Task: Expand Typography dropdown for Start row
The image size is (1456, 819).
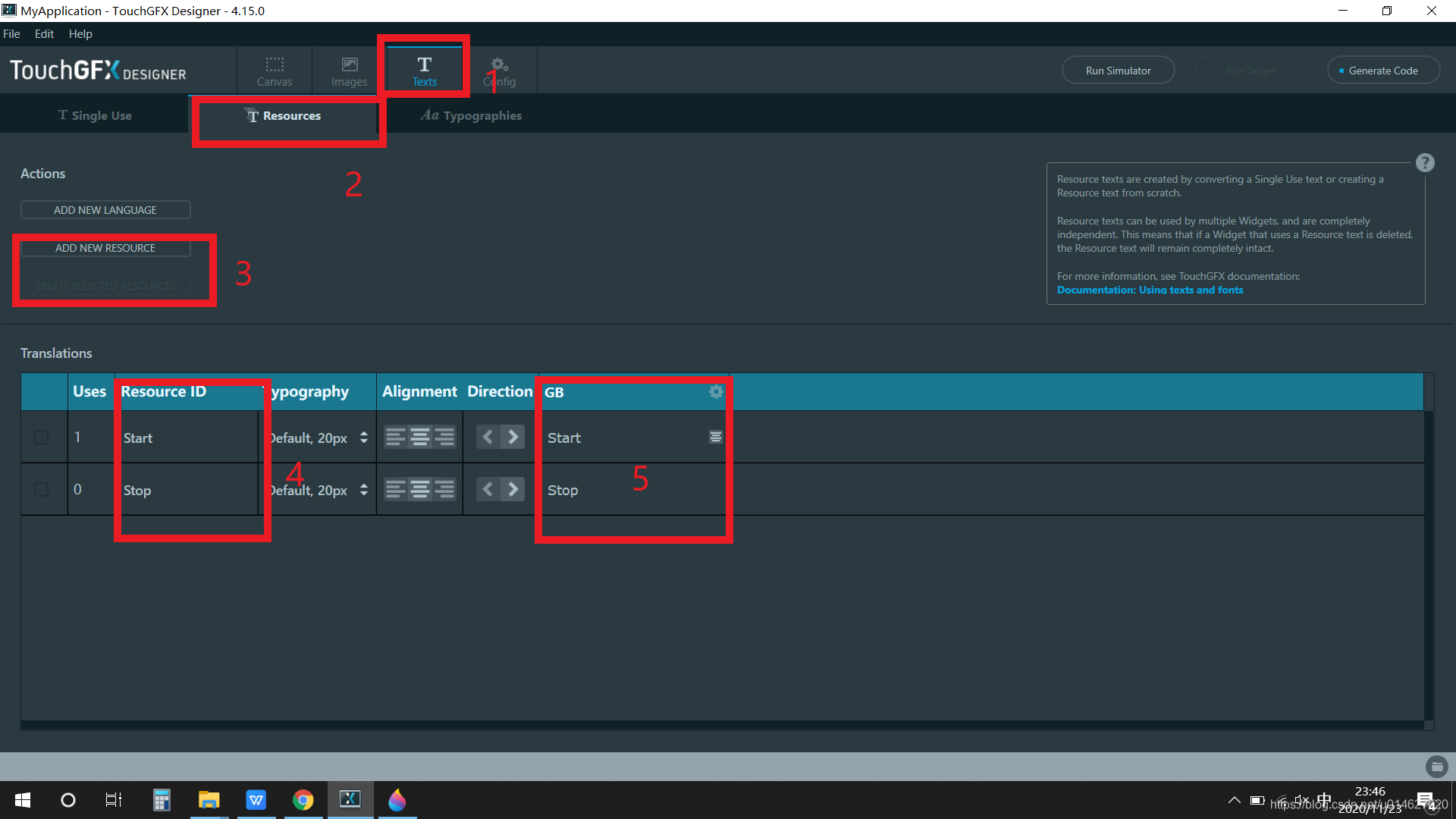Action: click(364, 438)
